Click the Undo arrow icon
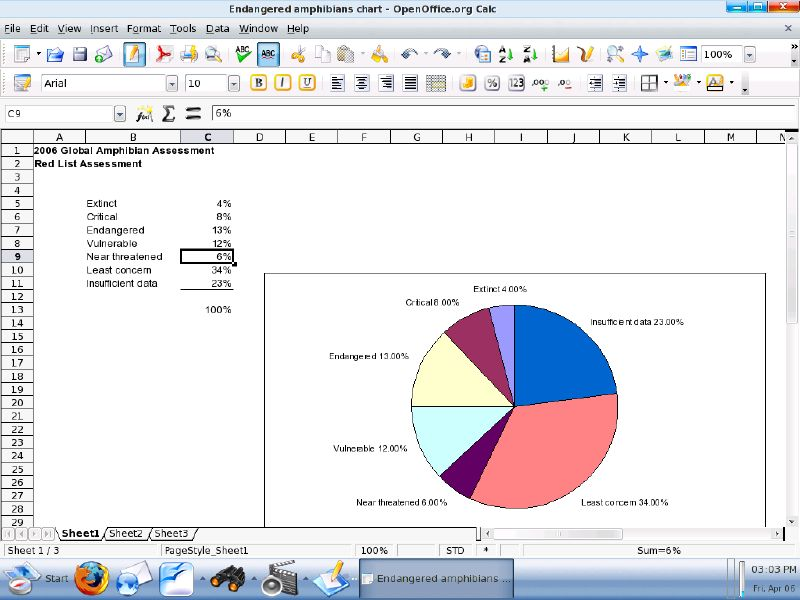Image resolution: width=800 pixels, height=600 pixels. pyautogui.click(x=409, y=54)
